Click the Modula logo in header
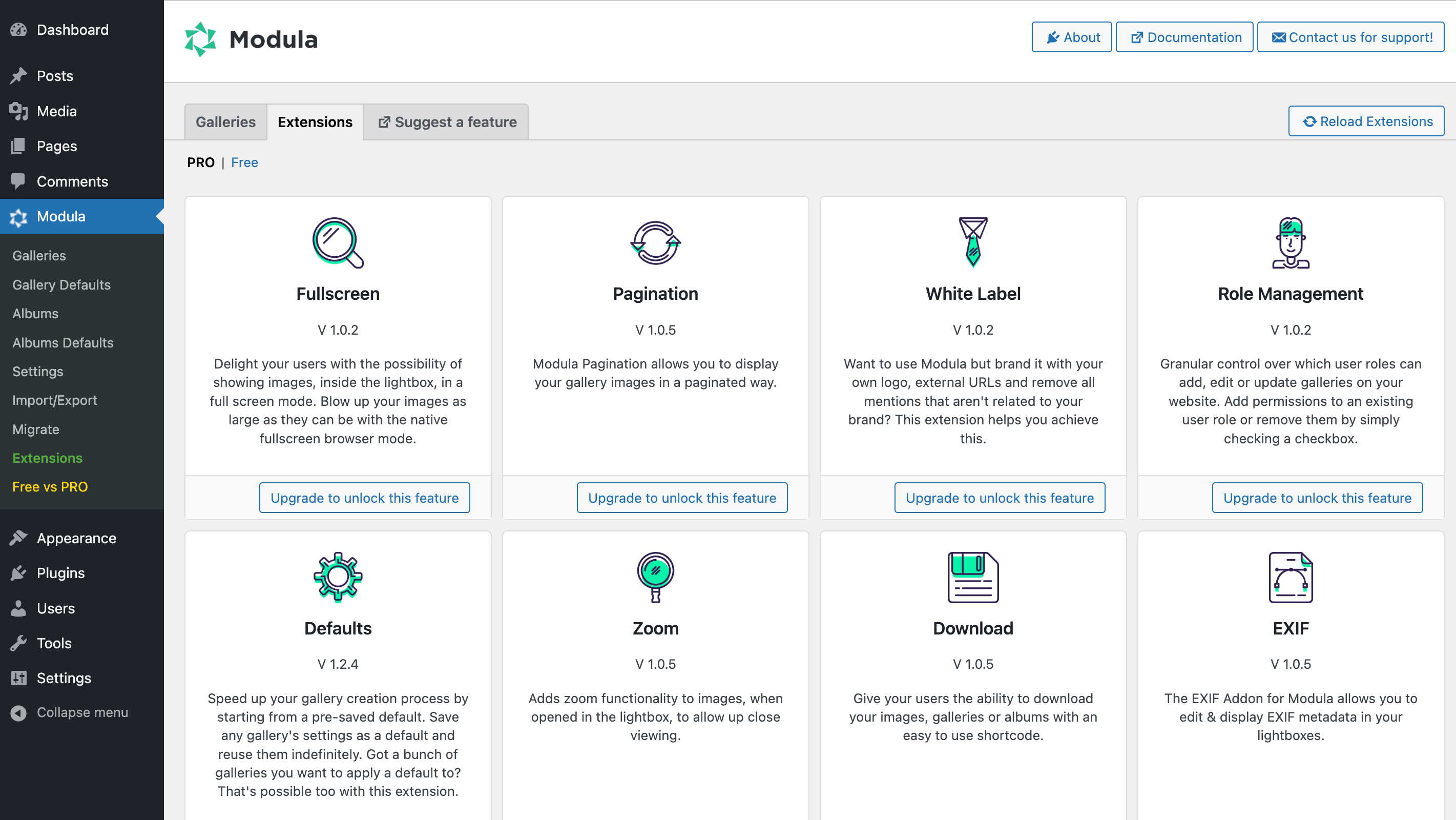Viewport: 1456px width, 820px height. [x=252, y=39]
